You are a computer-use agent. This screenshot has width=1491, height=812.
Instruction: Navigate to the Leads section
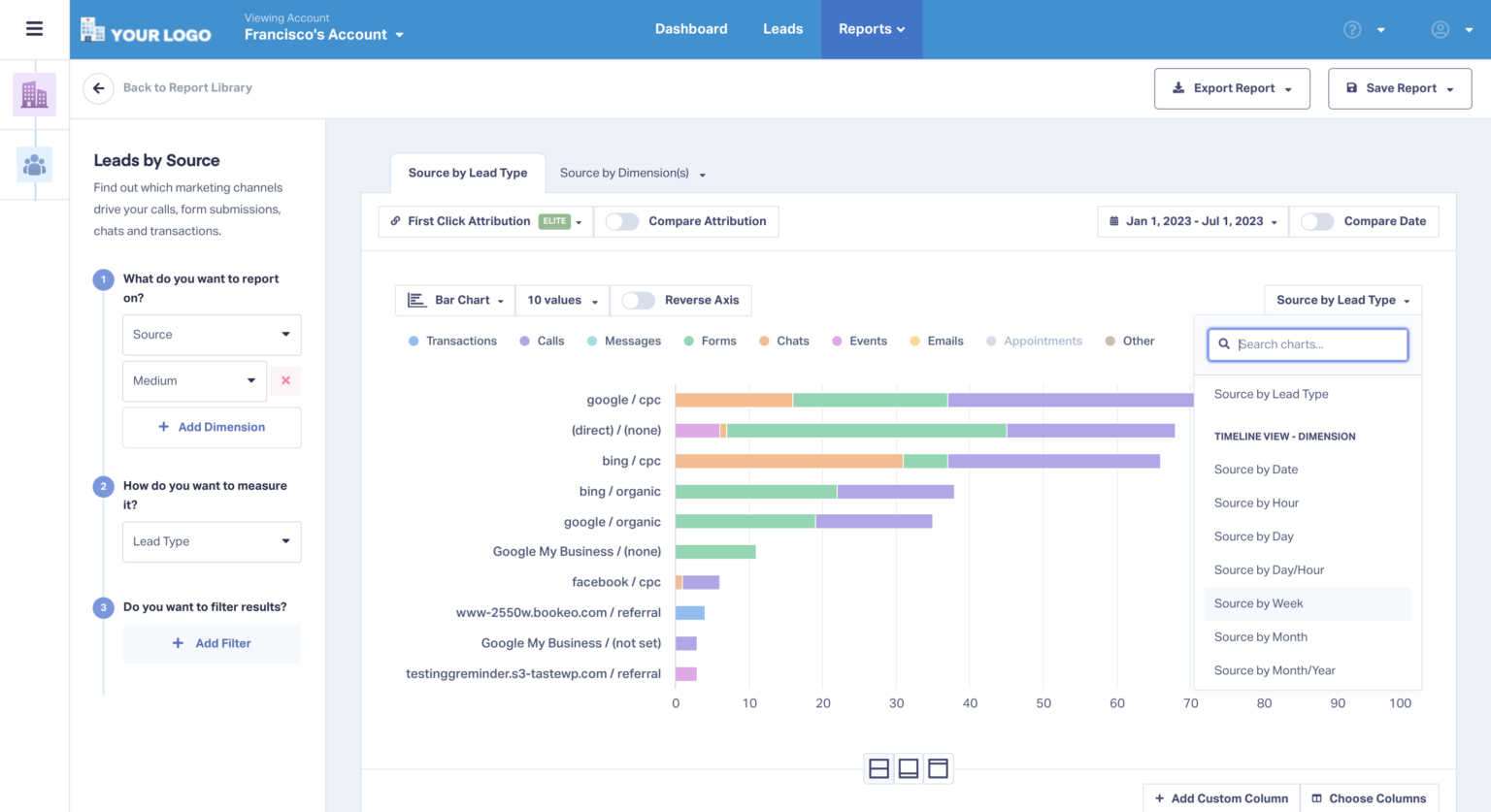point(782,28)
